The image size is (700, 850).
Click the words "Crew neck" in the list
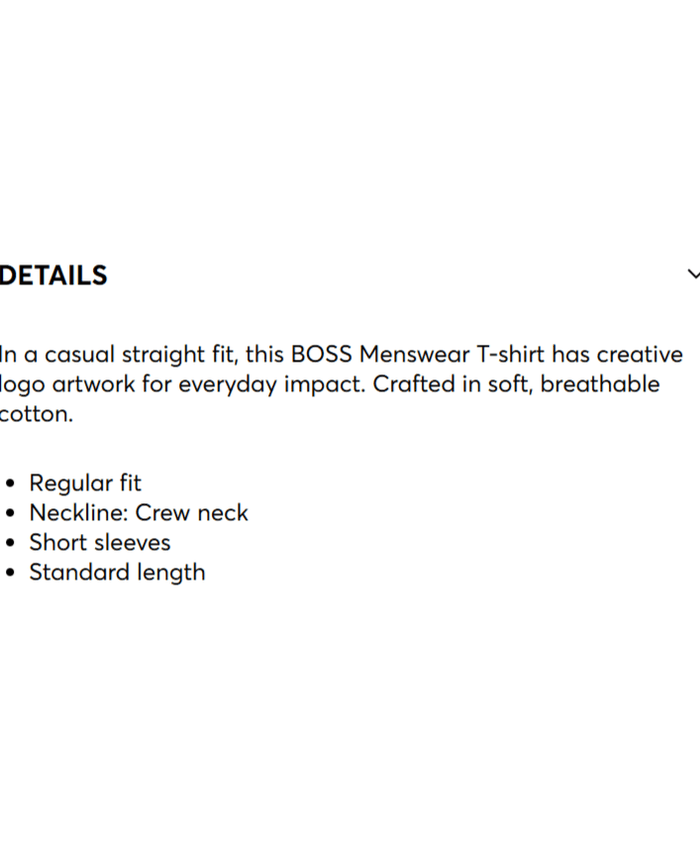pyautogui.click(x=192, y=513)
